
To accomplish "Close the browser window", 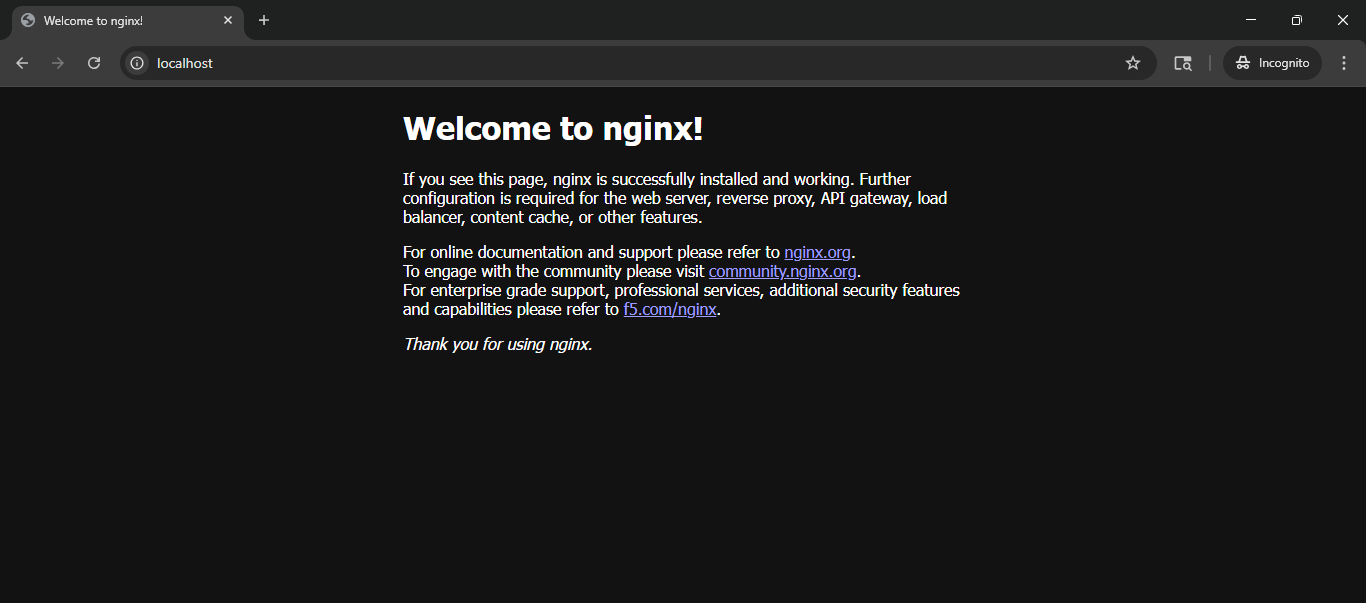I will pos(1343,20).
